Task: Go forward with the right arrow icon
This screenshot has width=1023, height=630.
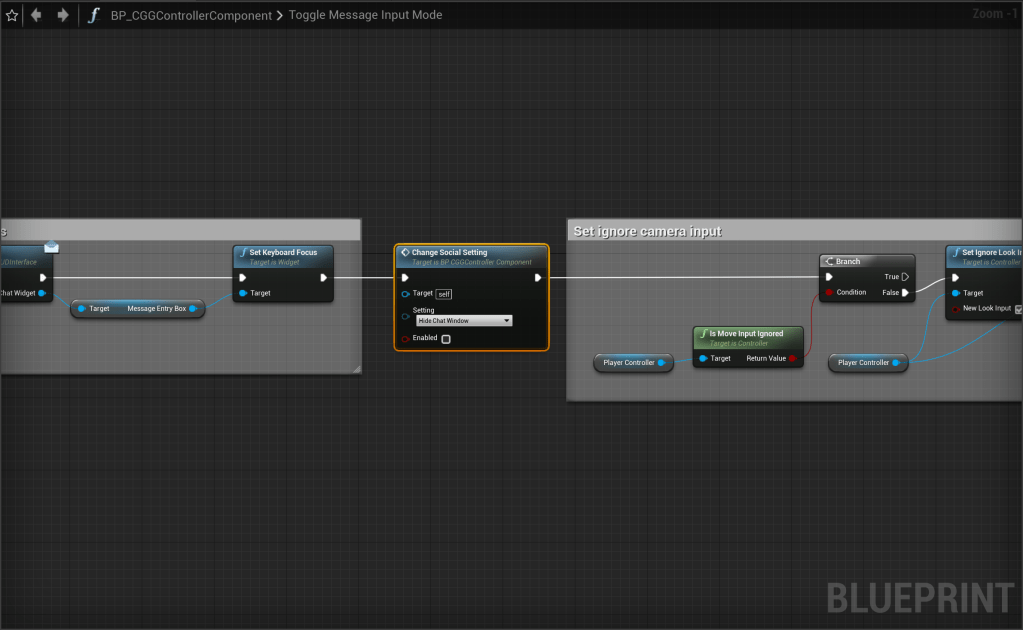Action: 62,15
